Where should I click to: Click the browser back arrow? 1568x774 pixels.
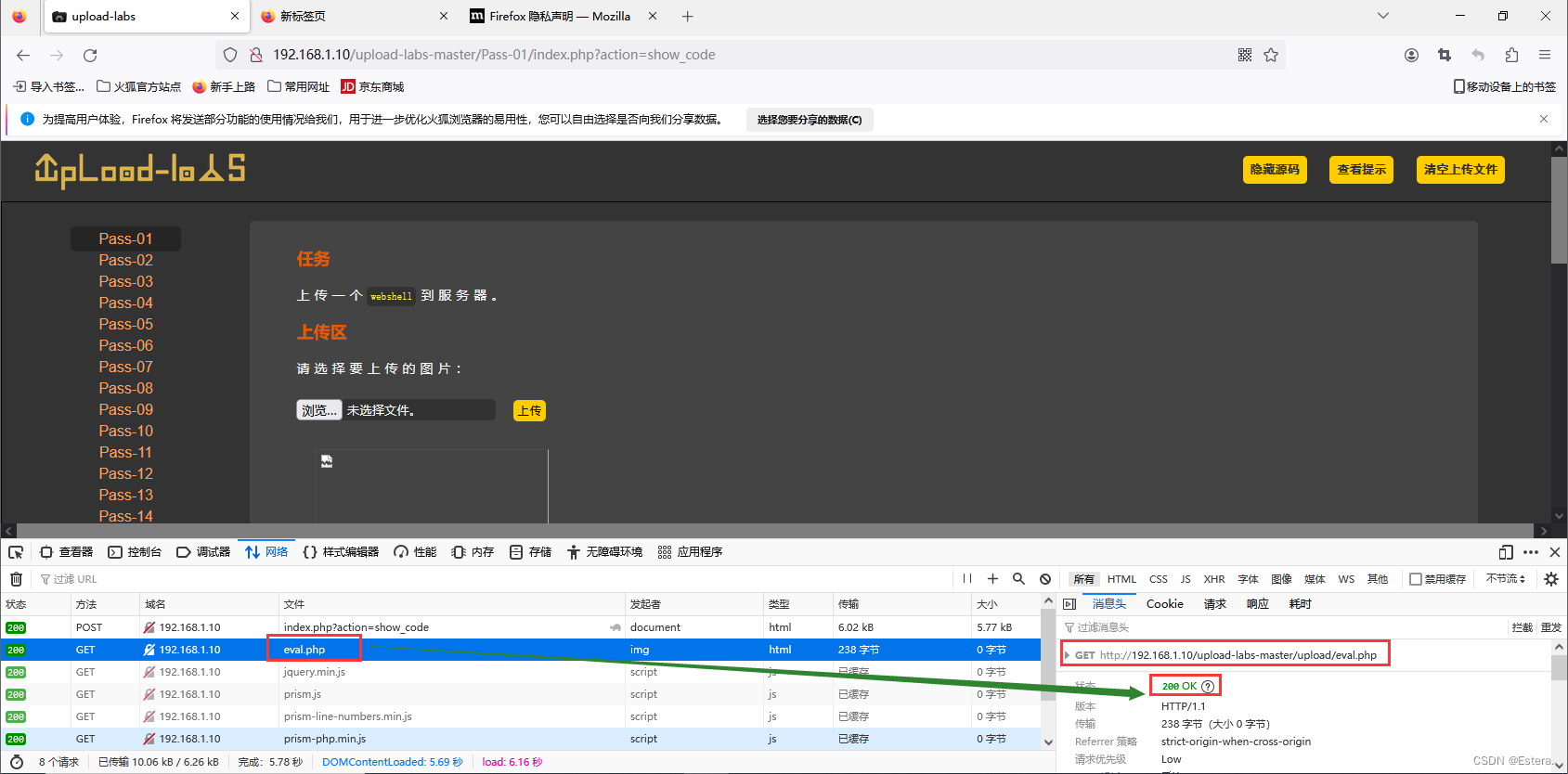(23, 55)
